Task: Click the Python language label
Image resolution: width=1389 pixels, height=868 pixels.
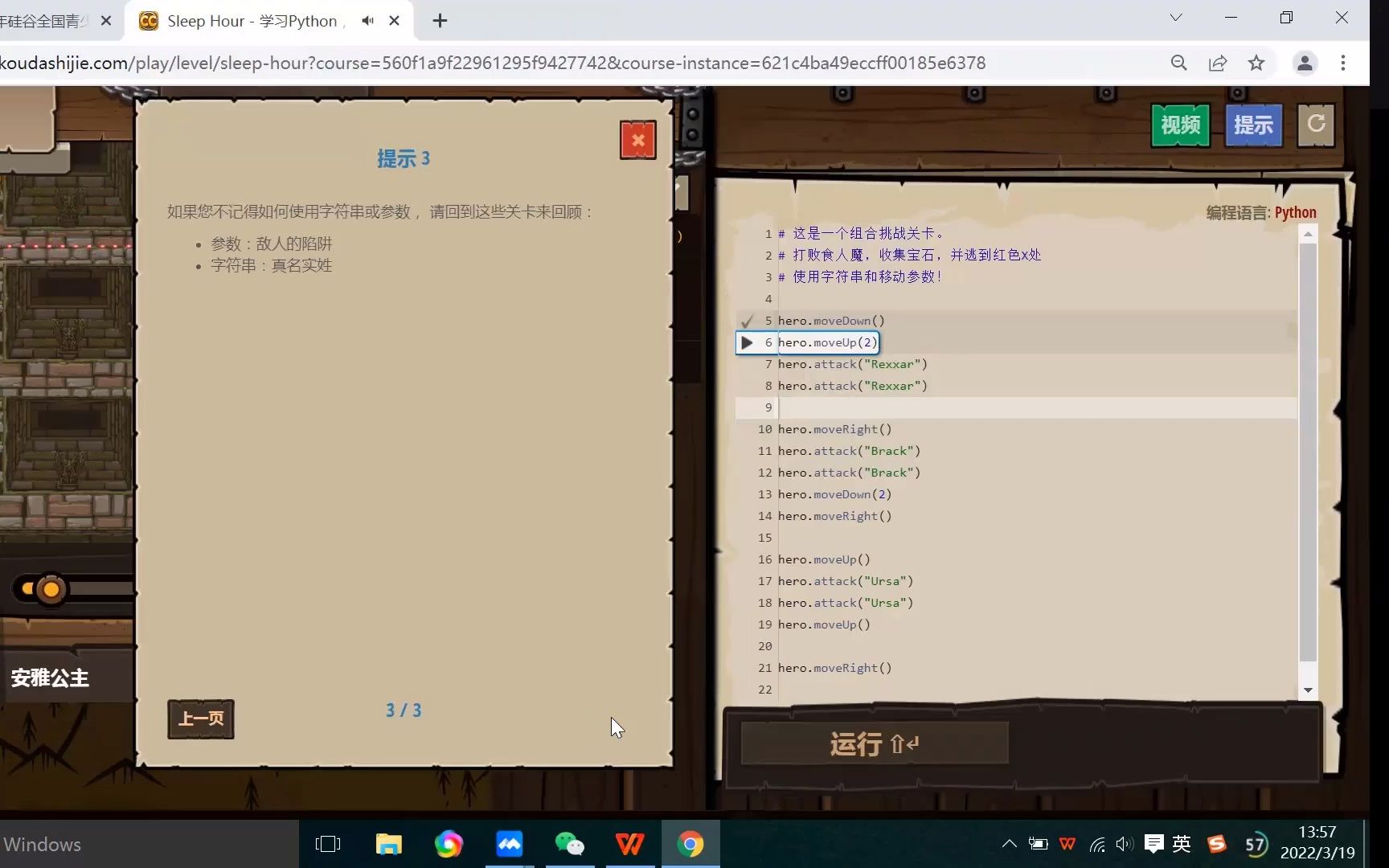Action: tap(1295, 212)
